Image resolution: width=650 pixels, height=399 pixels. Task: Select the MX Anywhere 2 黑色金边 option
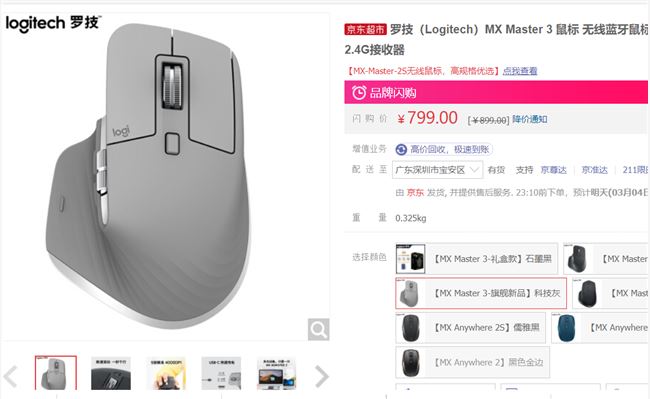[x=473, y=363]
